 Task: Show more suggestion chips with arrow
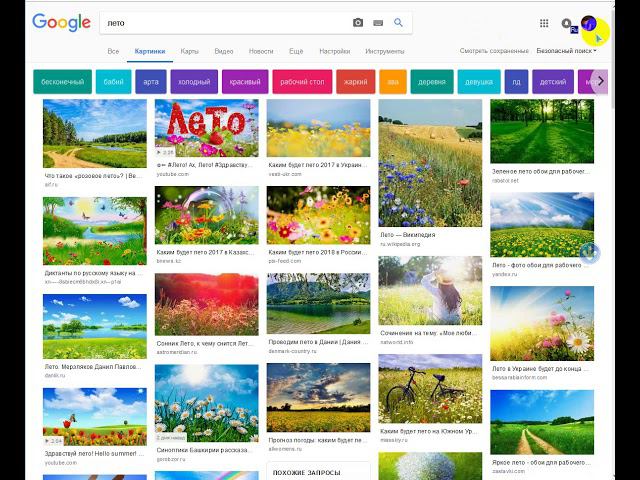(x=600, y=81)
